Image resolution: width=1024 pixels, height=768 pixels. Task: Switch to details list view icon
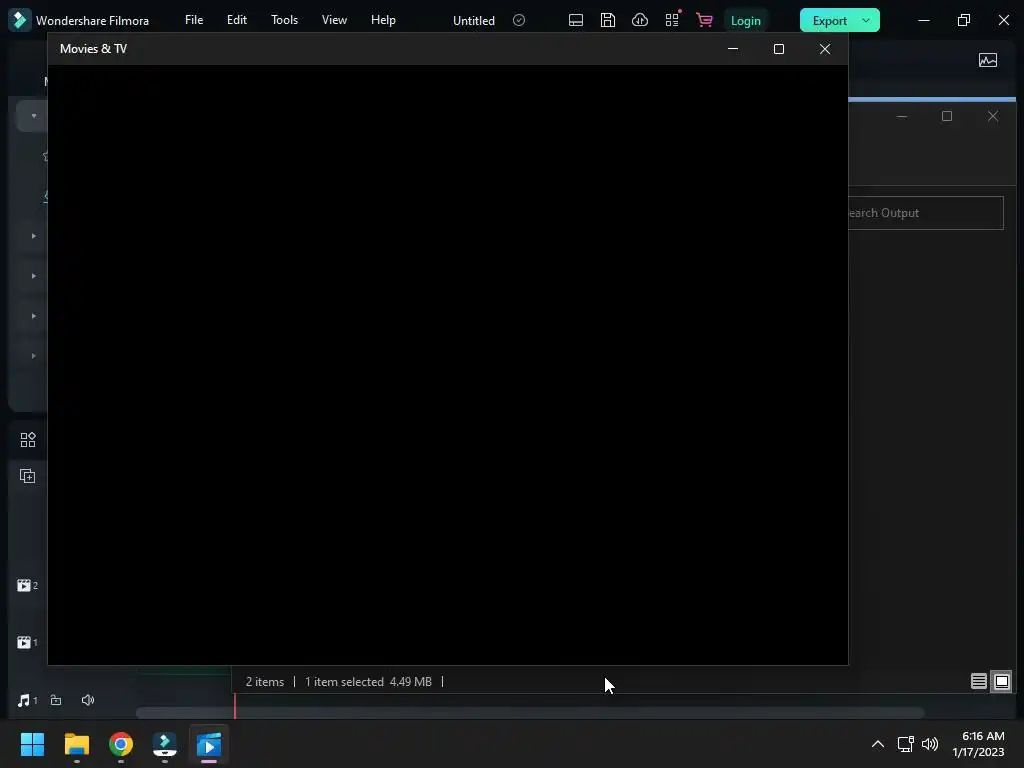click(x=978, y=682)
